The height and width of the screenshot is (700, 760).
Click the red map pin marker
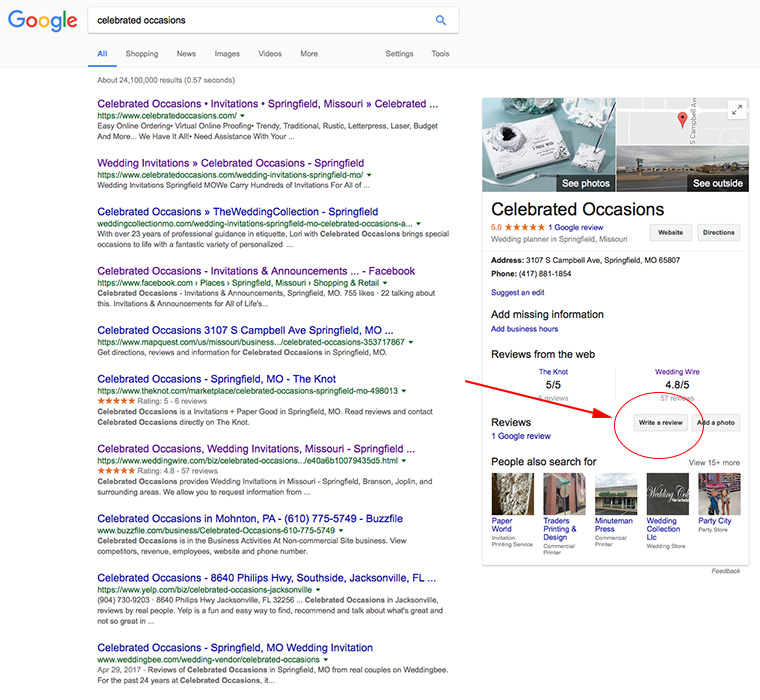pyautogui.click(x=682, y=119)
